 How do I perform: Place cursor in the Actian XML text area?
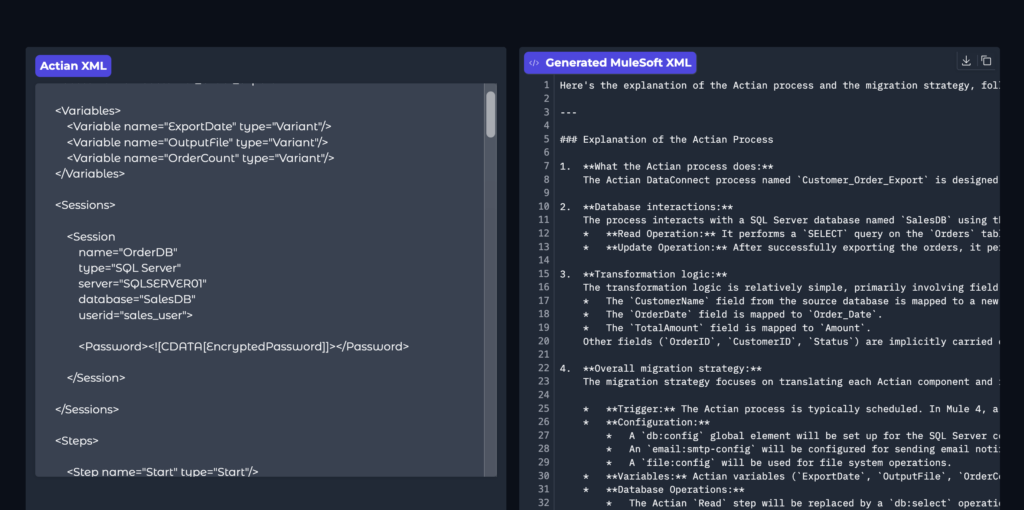point(260,279)
